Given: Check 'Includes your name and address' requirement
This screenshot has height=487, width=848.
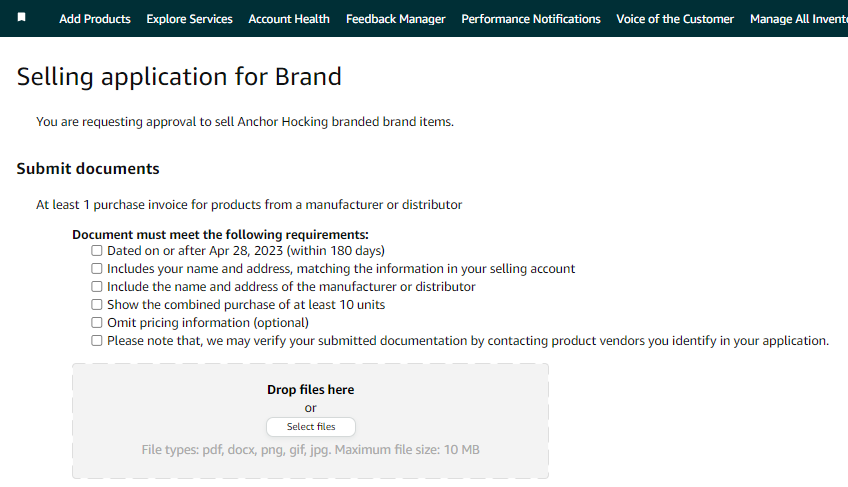Looking at the screenshot, I should click(97, 268).
